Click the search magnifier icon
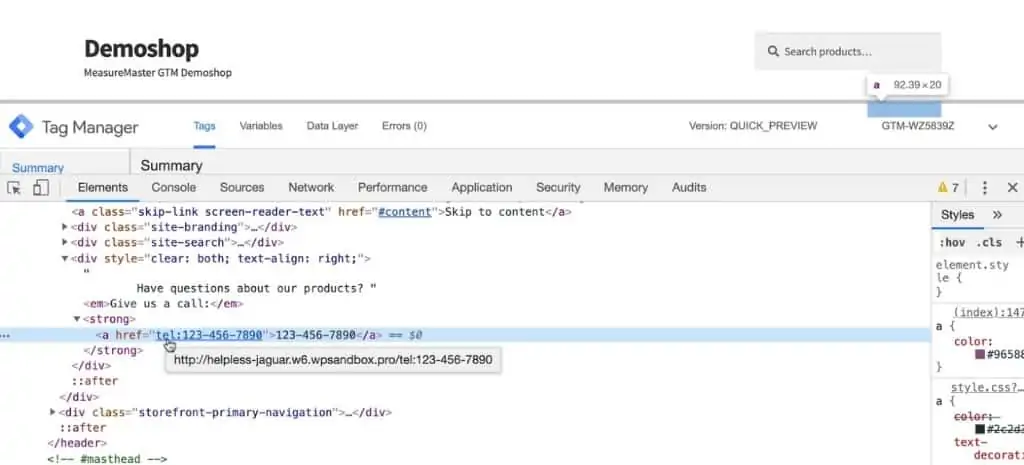Viewport: 1024px width, 465px height. coord(773,52)
